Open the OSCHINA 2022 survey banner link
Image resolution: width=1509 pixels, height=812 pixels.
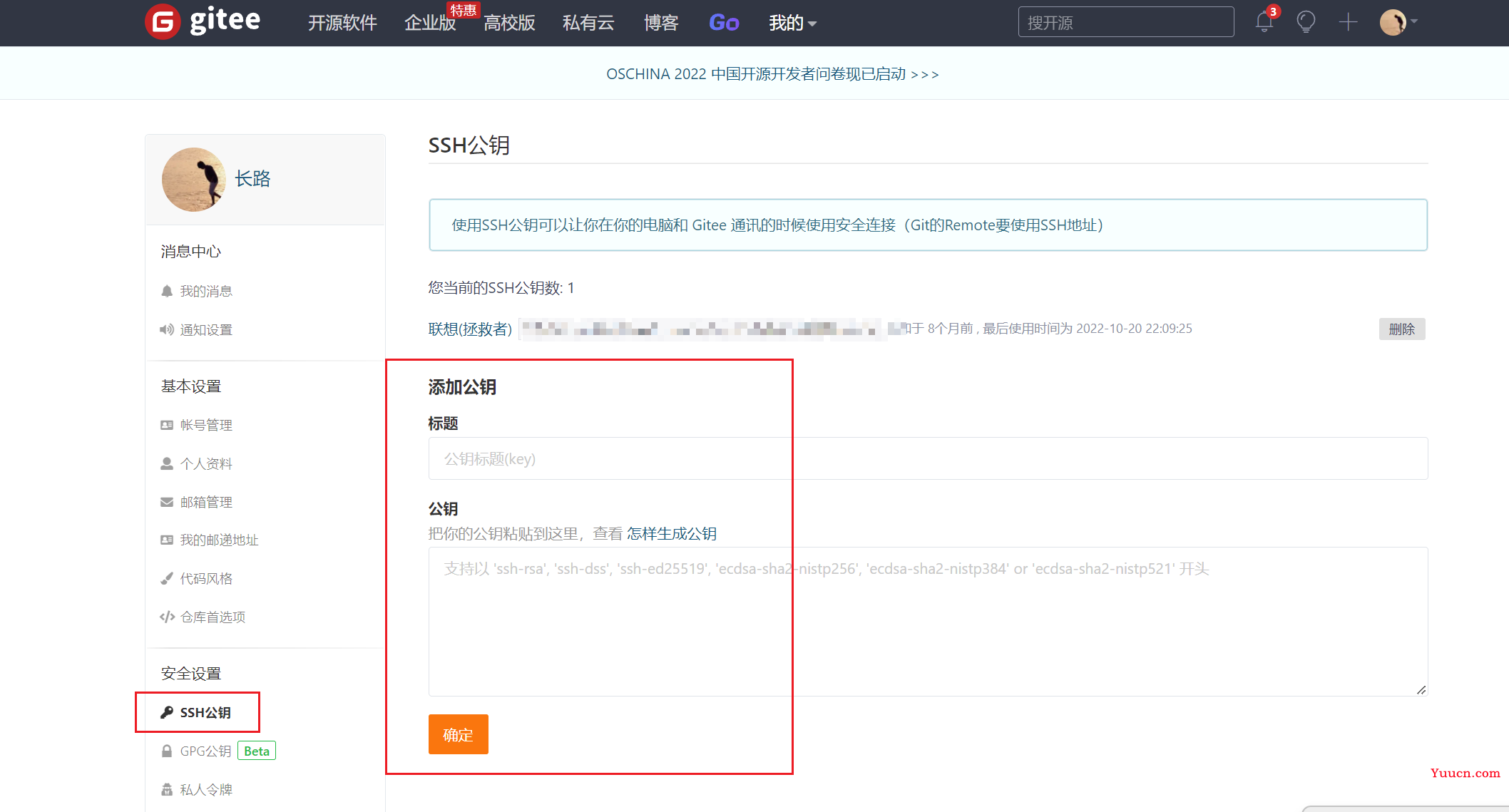pyautogui.click(x=772, y=74)
